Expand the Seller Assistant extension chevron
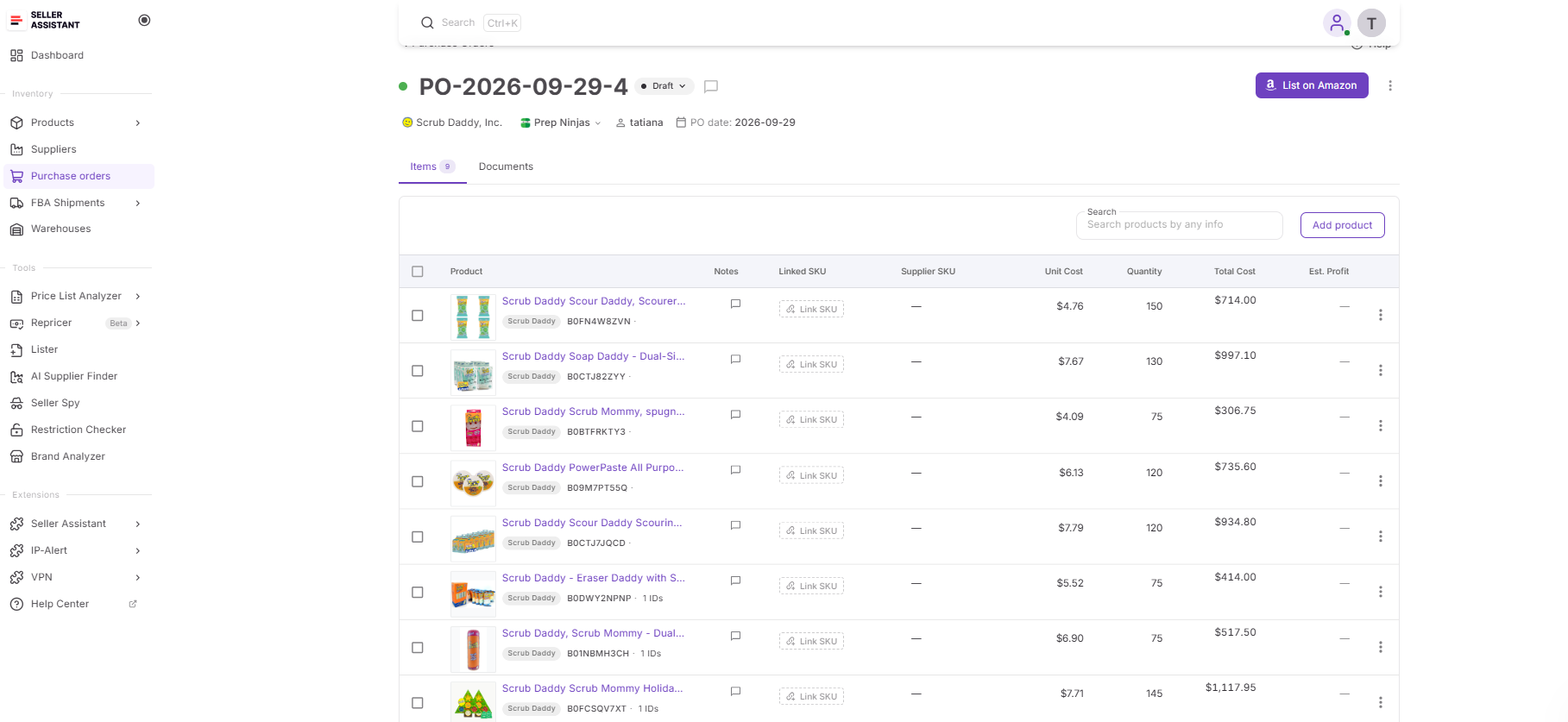Image resolution: width=1568 pixels, height=722 pixels. pyautogui.click(x=138, y=524)
